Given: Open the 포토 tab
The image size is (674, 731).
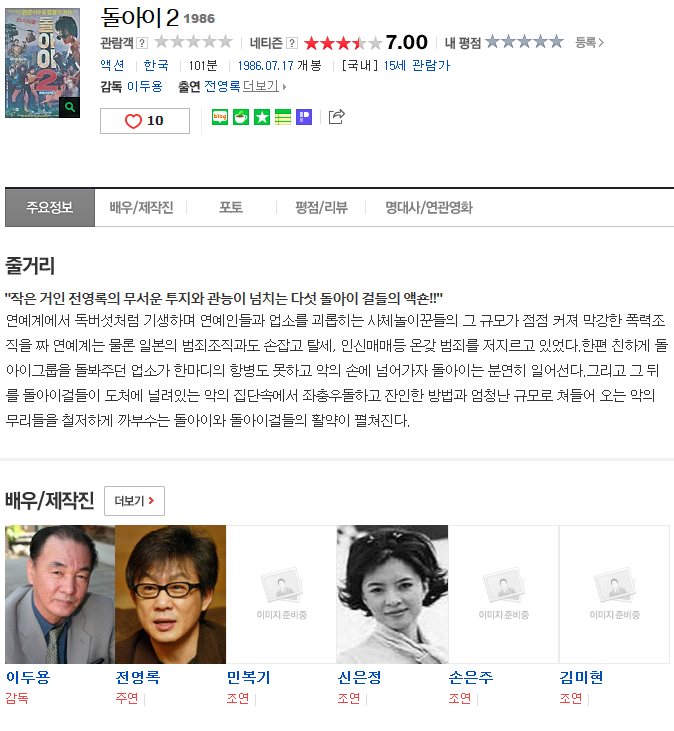Looking at the screenshot, I should (231, 207).
